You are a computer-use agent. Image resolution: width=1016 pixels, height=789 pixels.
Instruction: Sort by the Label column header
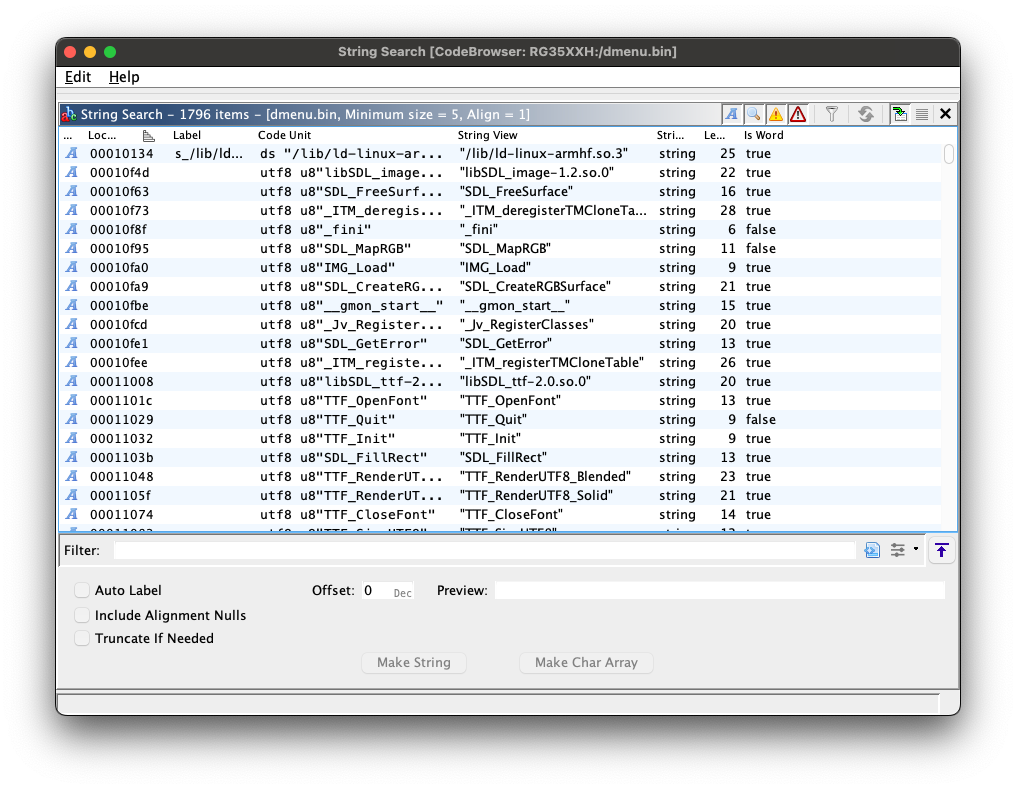pos(187,135)
